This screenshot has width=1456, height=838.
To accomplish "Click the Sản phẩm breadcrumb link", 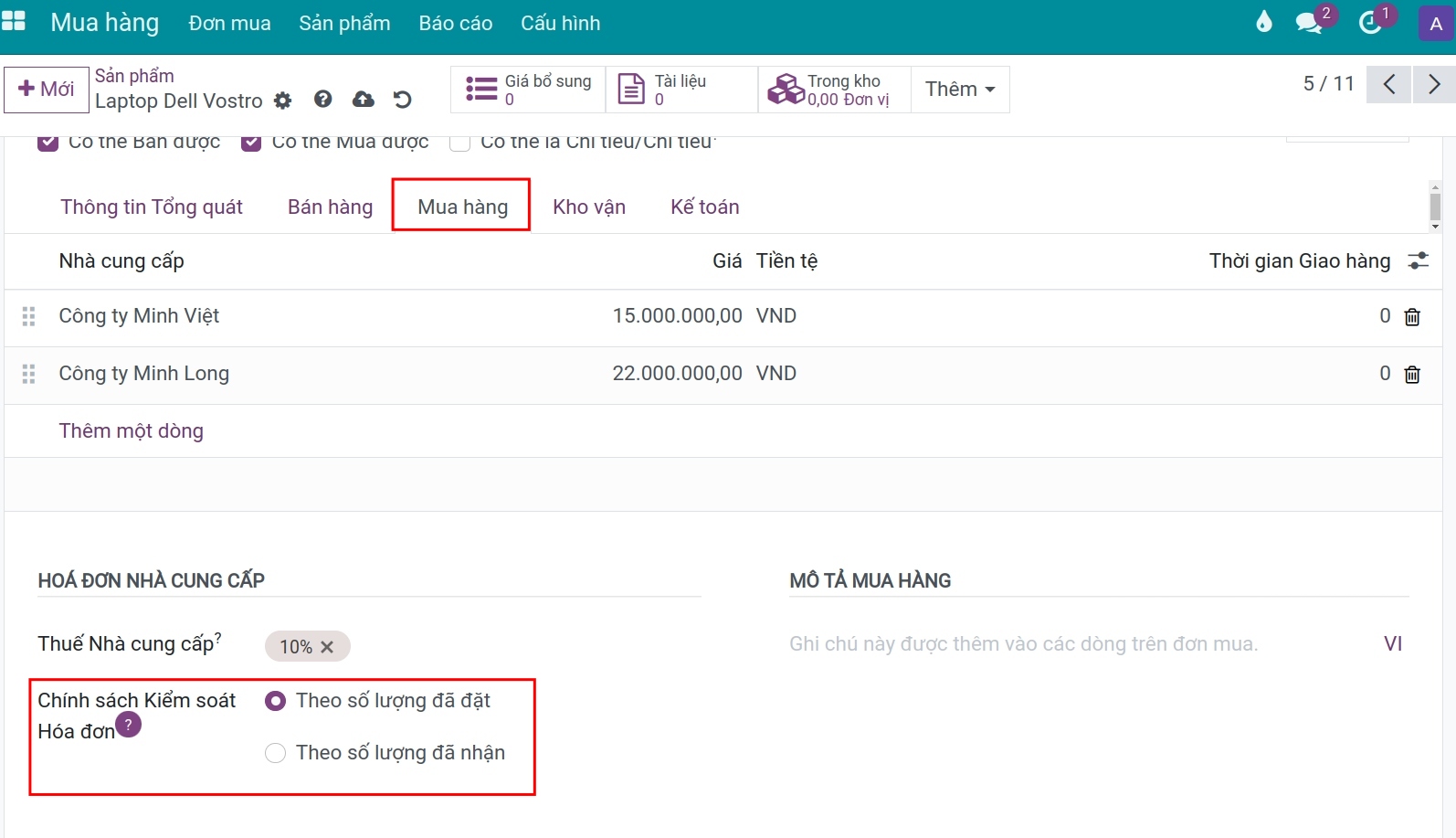I will [x=134, y=76].
